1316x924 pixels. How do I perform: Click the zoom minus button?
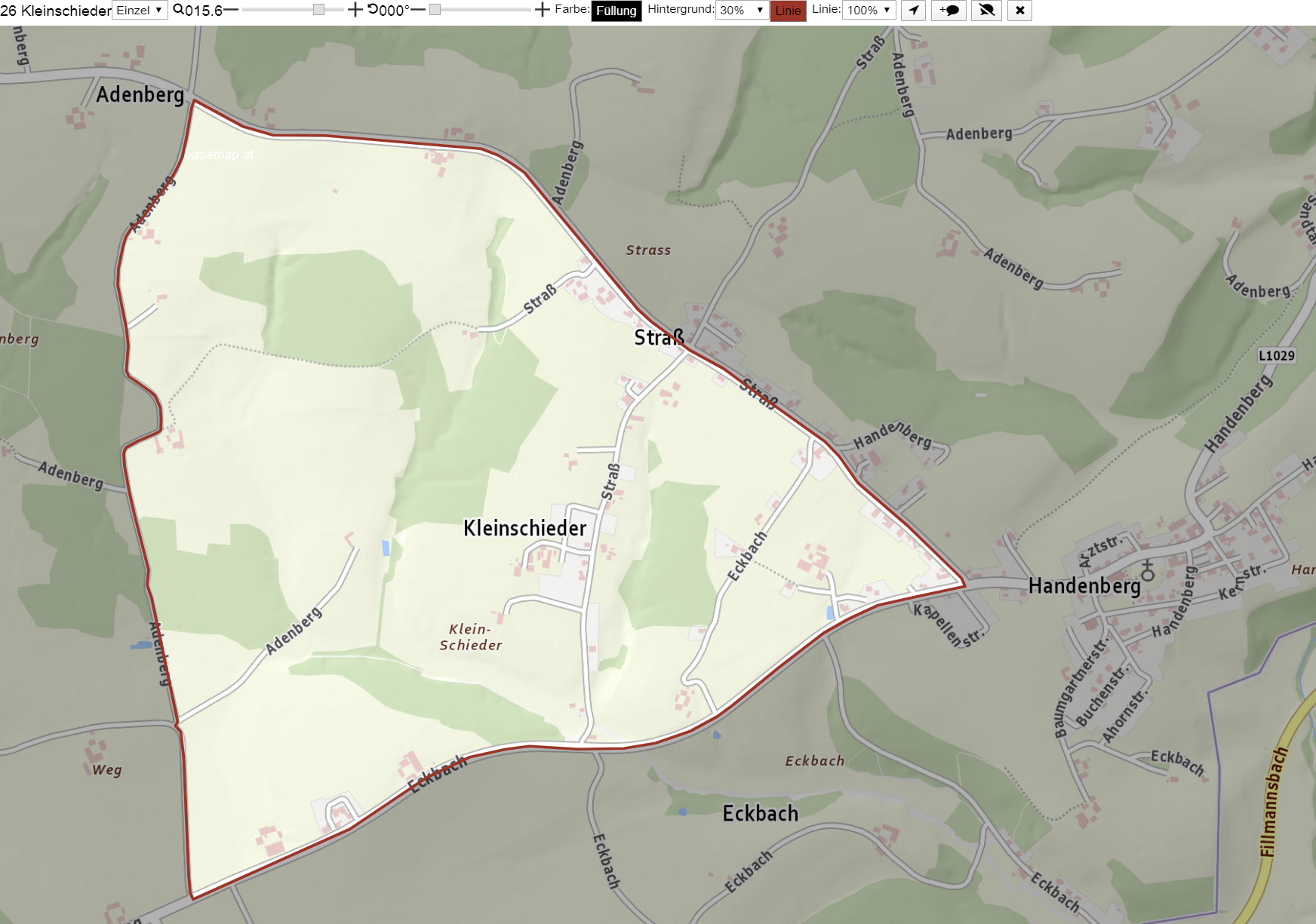pos(231,10)
